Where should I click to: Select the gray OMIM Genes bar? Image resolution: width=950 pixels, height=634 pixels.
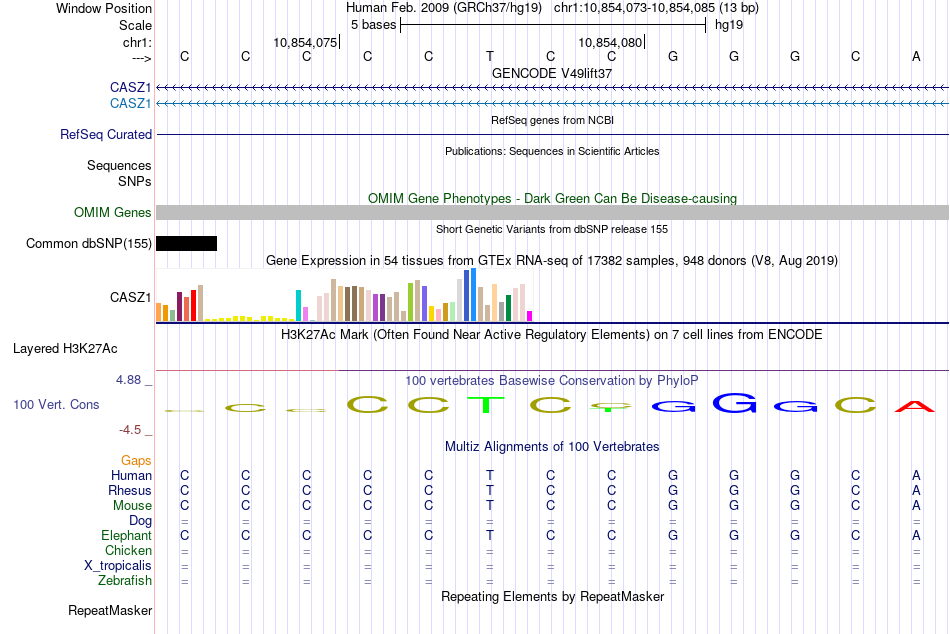click(553, 212)
